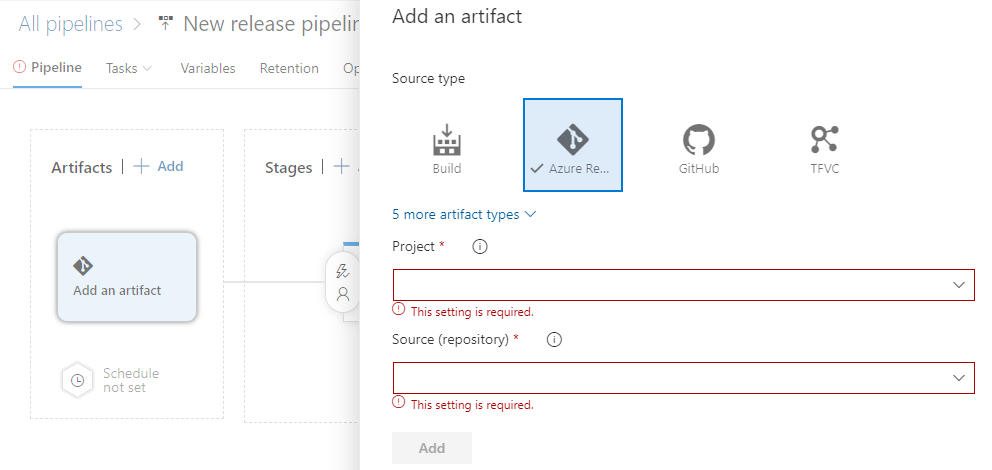Click plus icon next to Stages

point(341,166)
